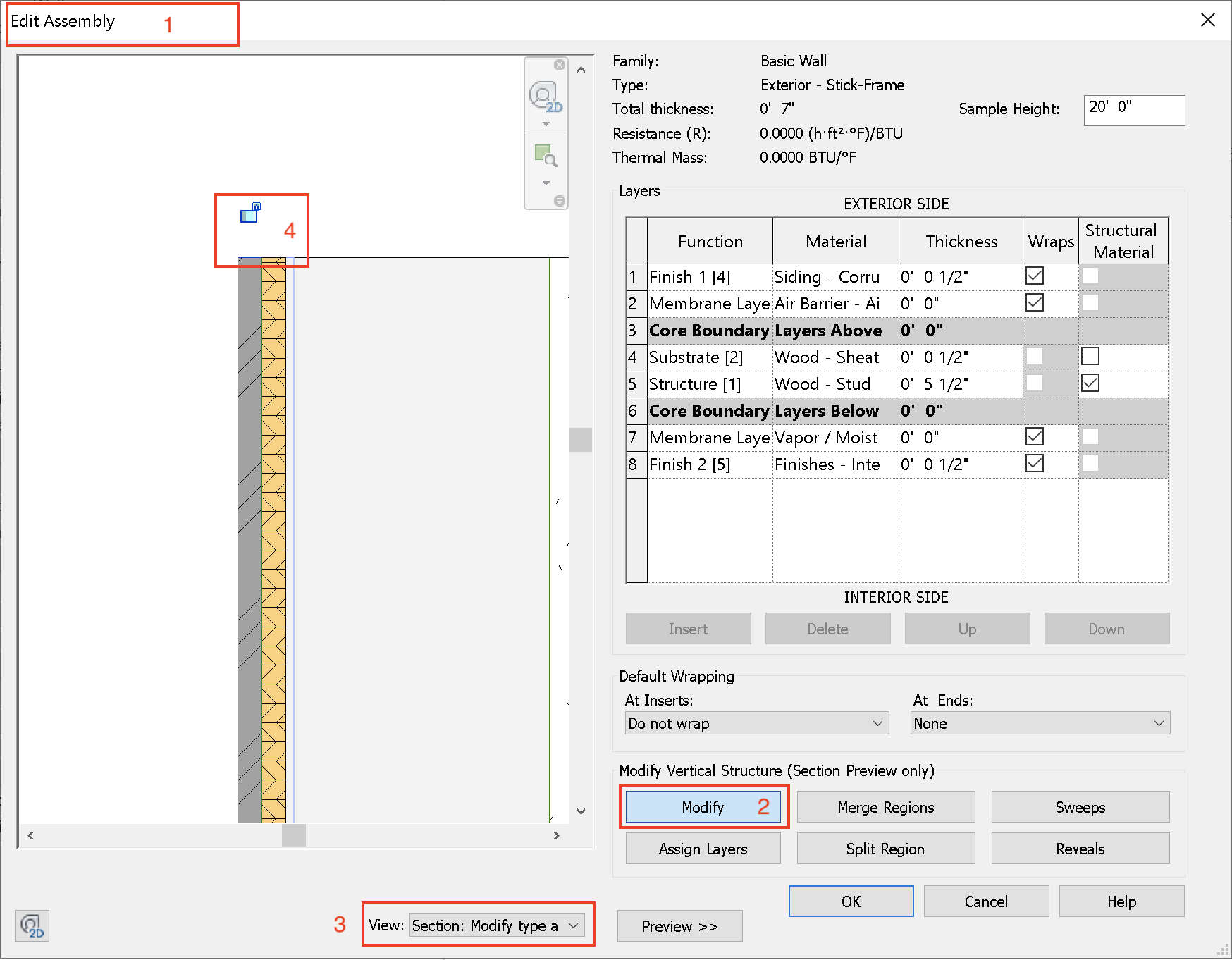Open the At Inserts wrapping dropdown
Viewport: 1232px width, 960px height.
[757, 723]
